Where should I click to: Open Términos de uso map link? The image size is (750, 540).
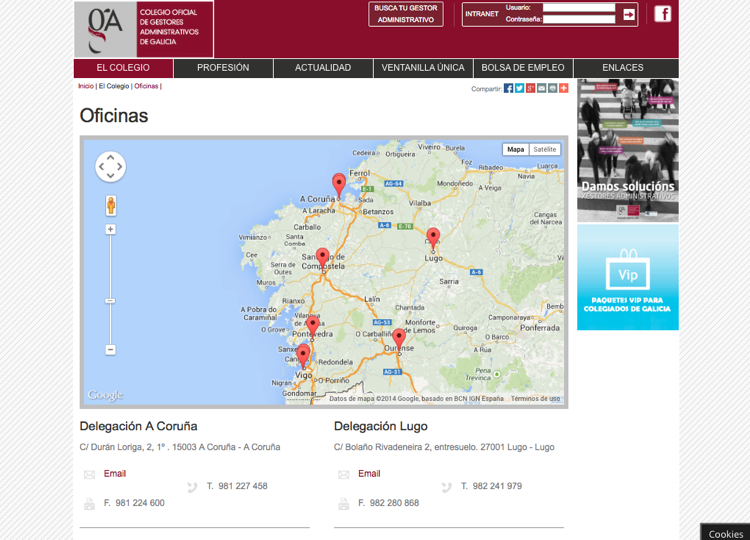coord(535,398)
